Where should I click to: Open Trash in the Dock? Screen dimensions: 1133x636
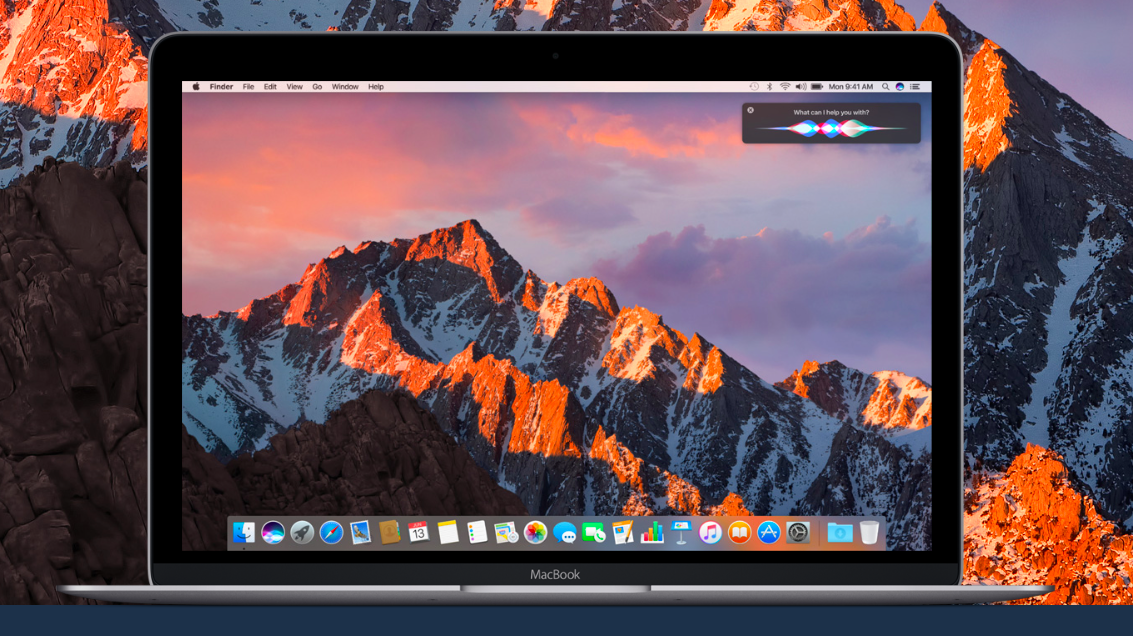pyautogui.click(x=869, y=533)
